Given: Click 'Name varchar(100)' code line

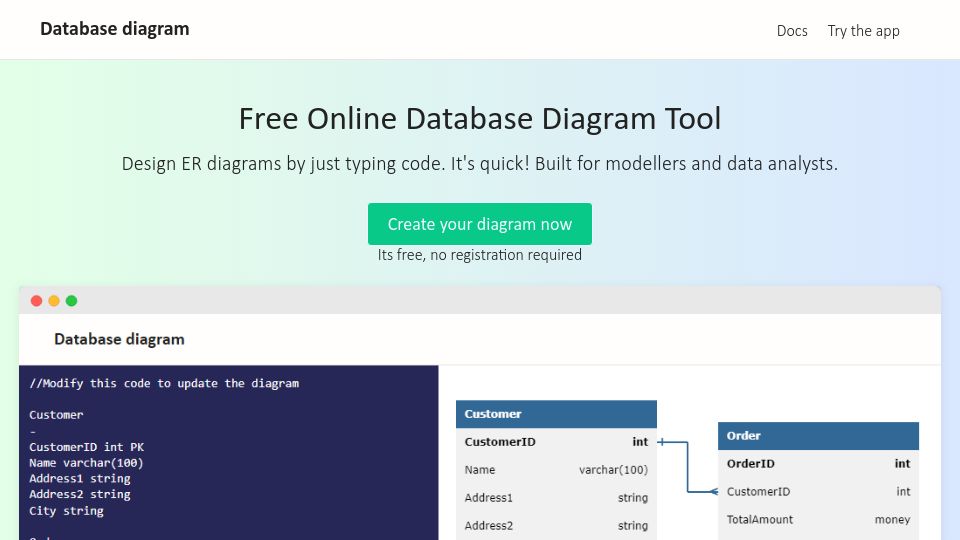Looking at the screenshot, I should [86, 463].
